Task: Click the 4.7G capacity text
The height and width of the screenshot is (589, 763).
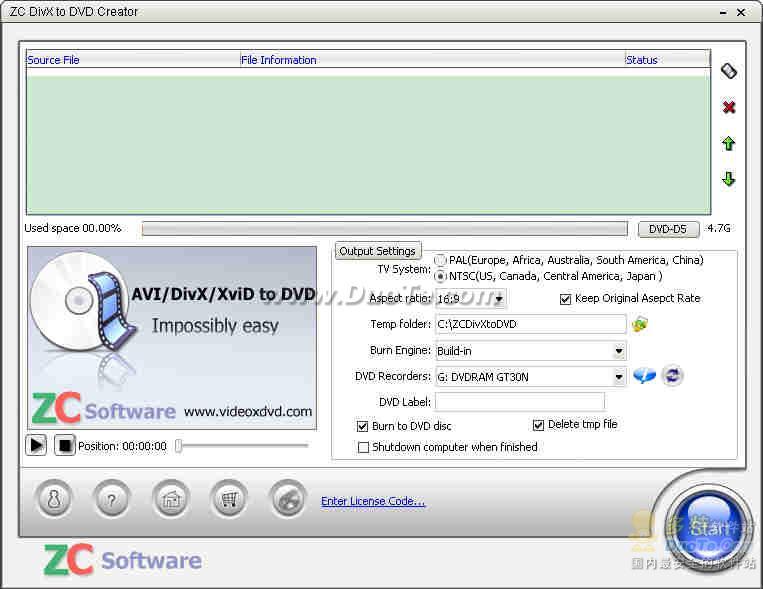Action: tap(719, 228)
